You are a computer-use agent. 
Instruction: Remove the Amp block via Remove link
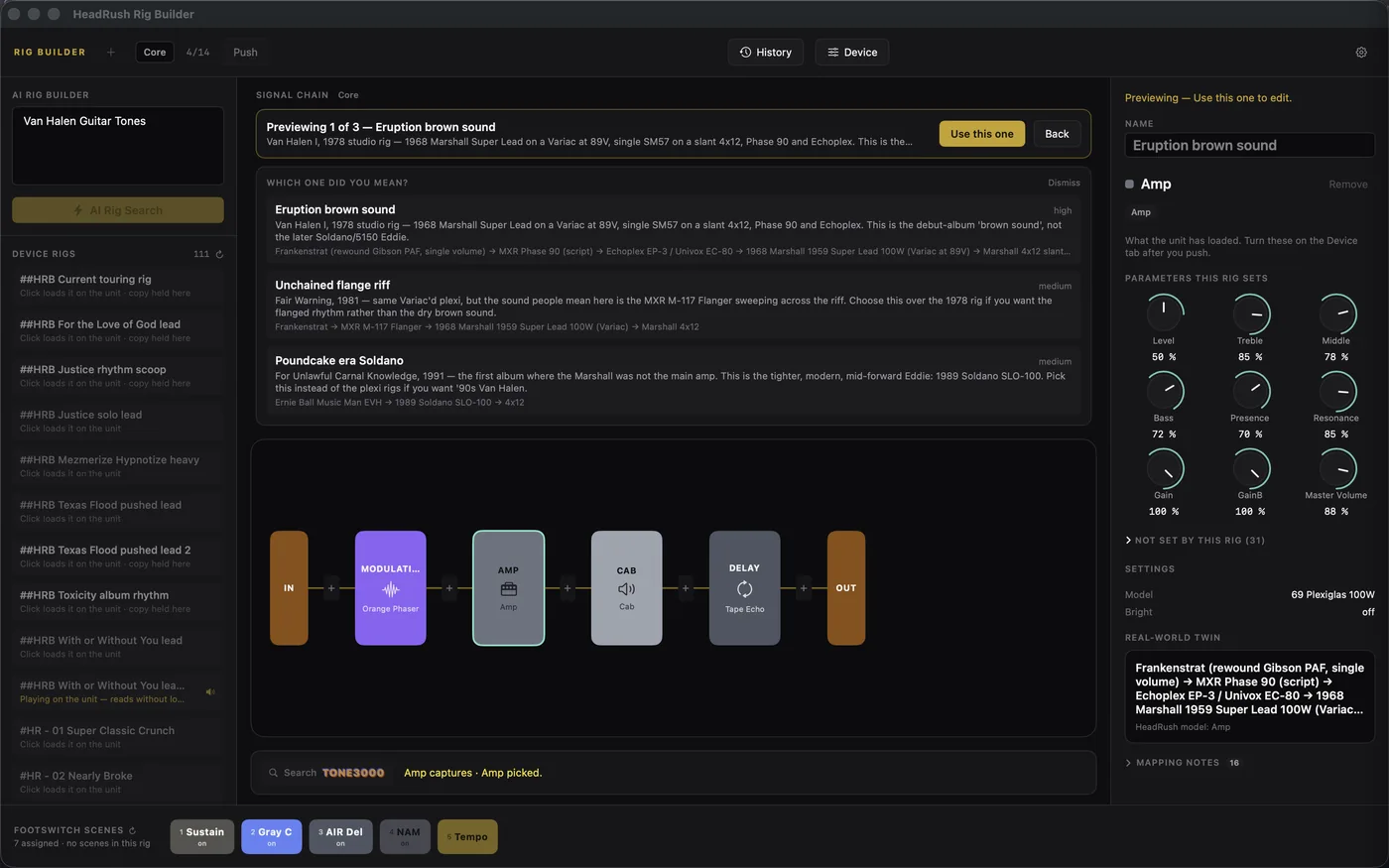1347,185
